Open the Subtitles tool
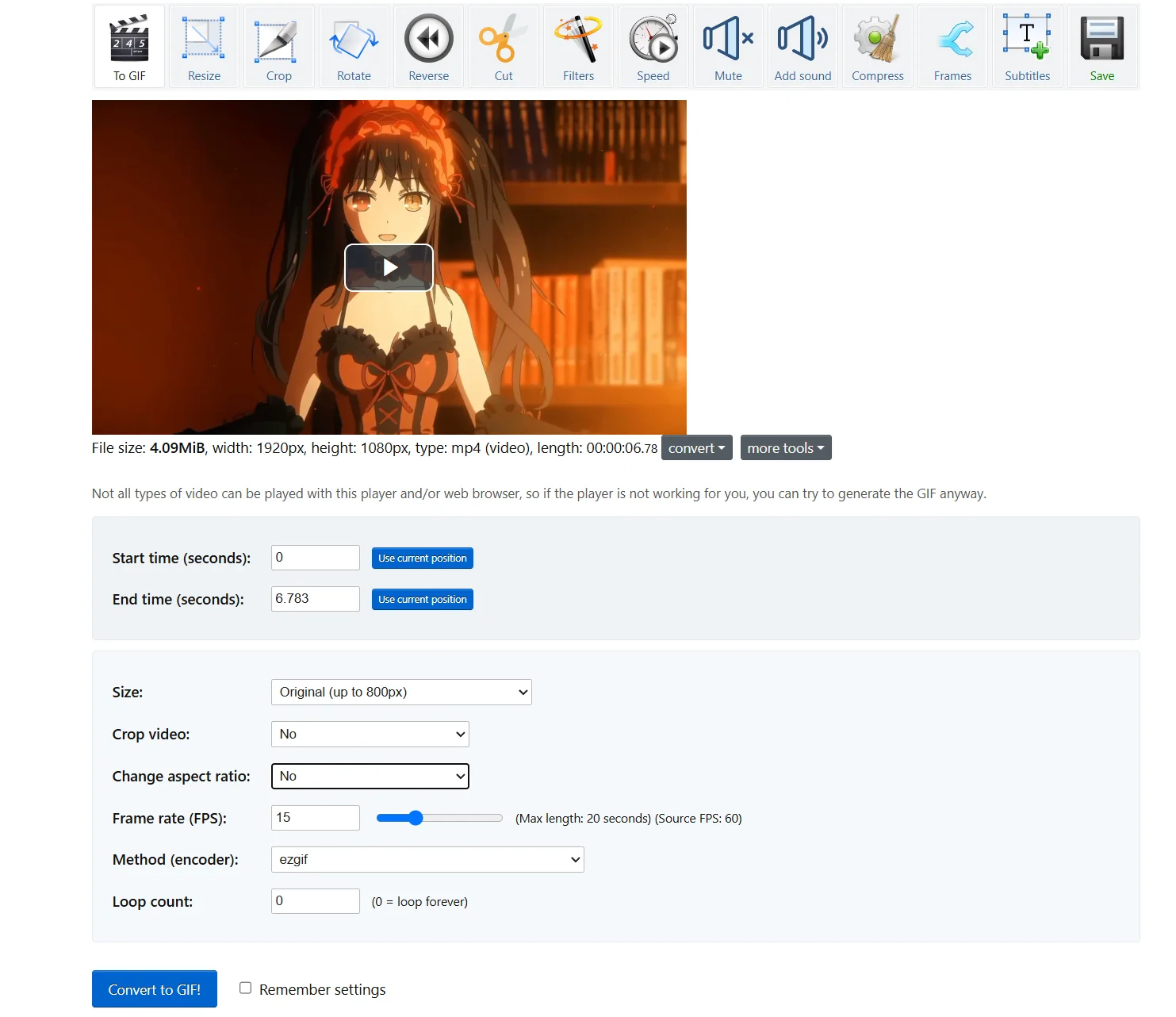The width and height of the screenshot is (1176, 1017). point(1028,47)
